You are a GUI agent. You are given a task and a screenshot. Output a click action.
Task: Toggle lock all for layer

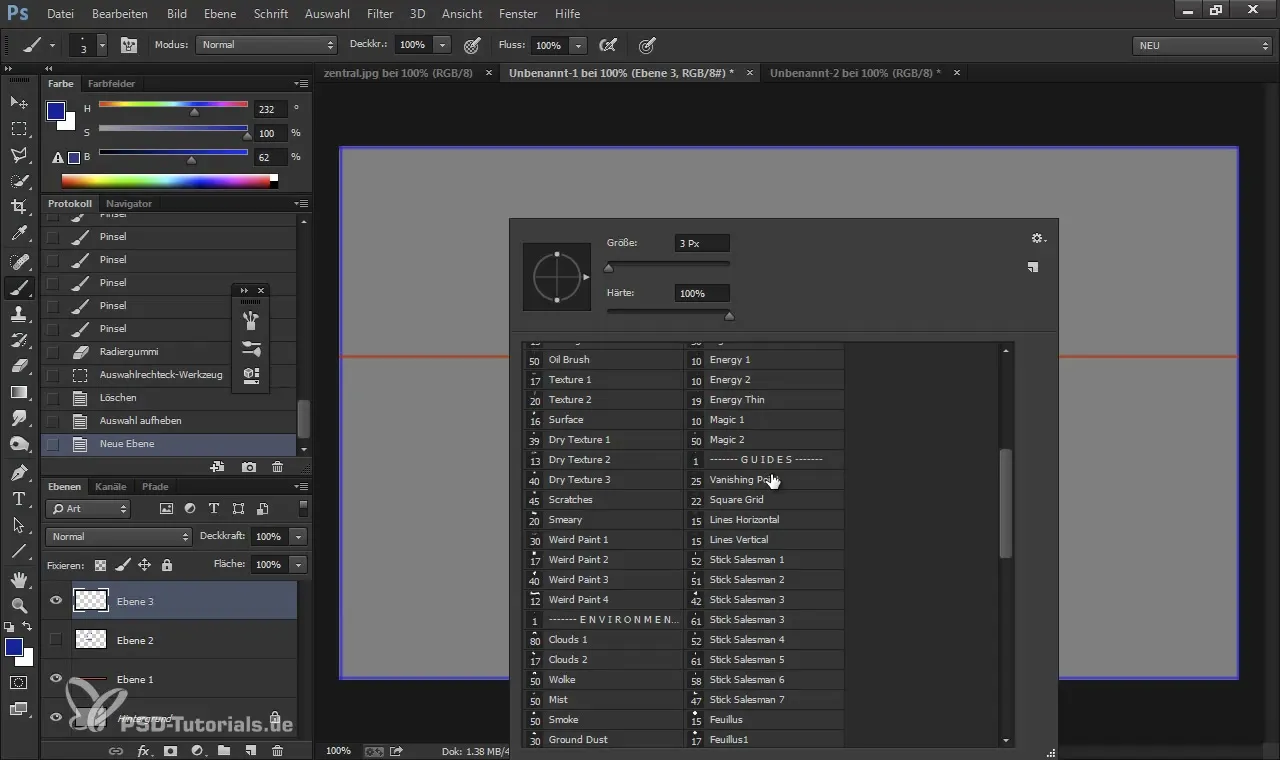tap(166, 565)
